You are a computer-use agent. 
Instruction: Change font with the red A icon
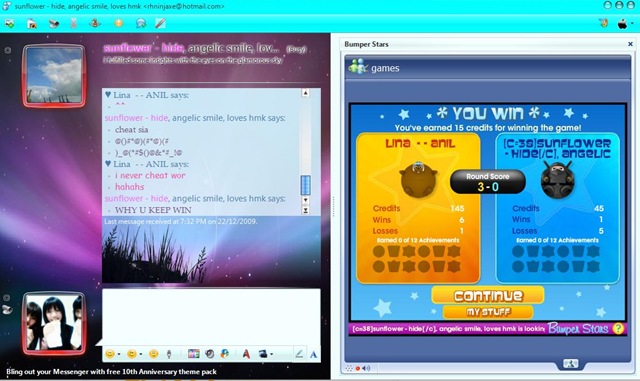[x=246, y=354]
